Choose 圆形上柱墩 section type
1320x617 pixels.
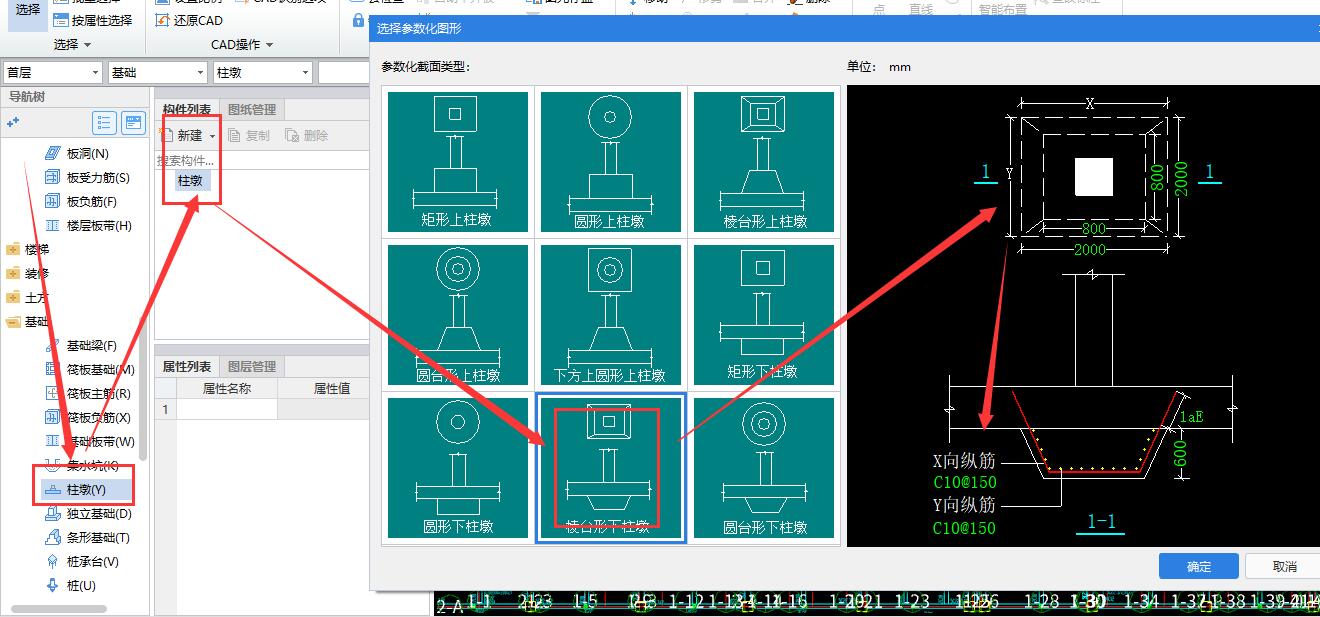(611, 161)
